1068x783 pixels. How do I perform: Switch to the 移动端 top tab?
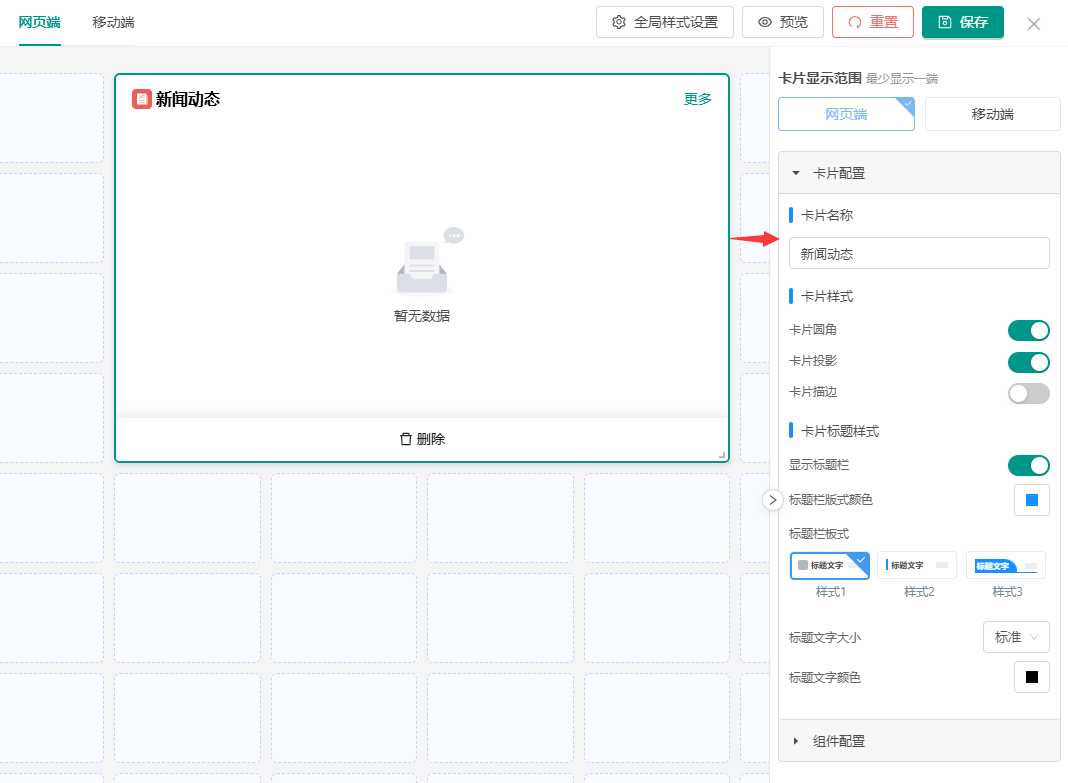(113, 22)
